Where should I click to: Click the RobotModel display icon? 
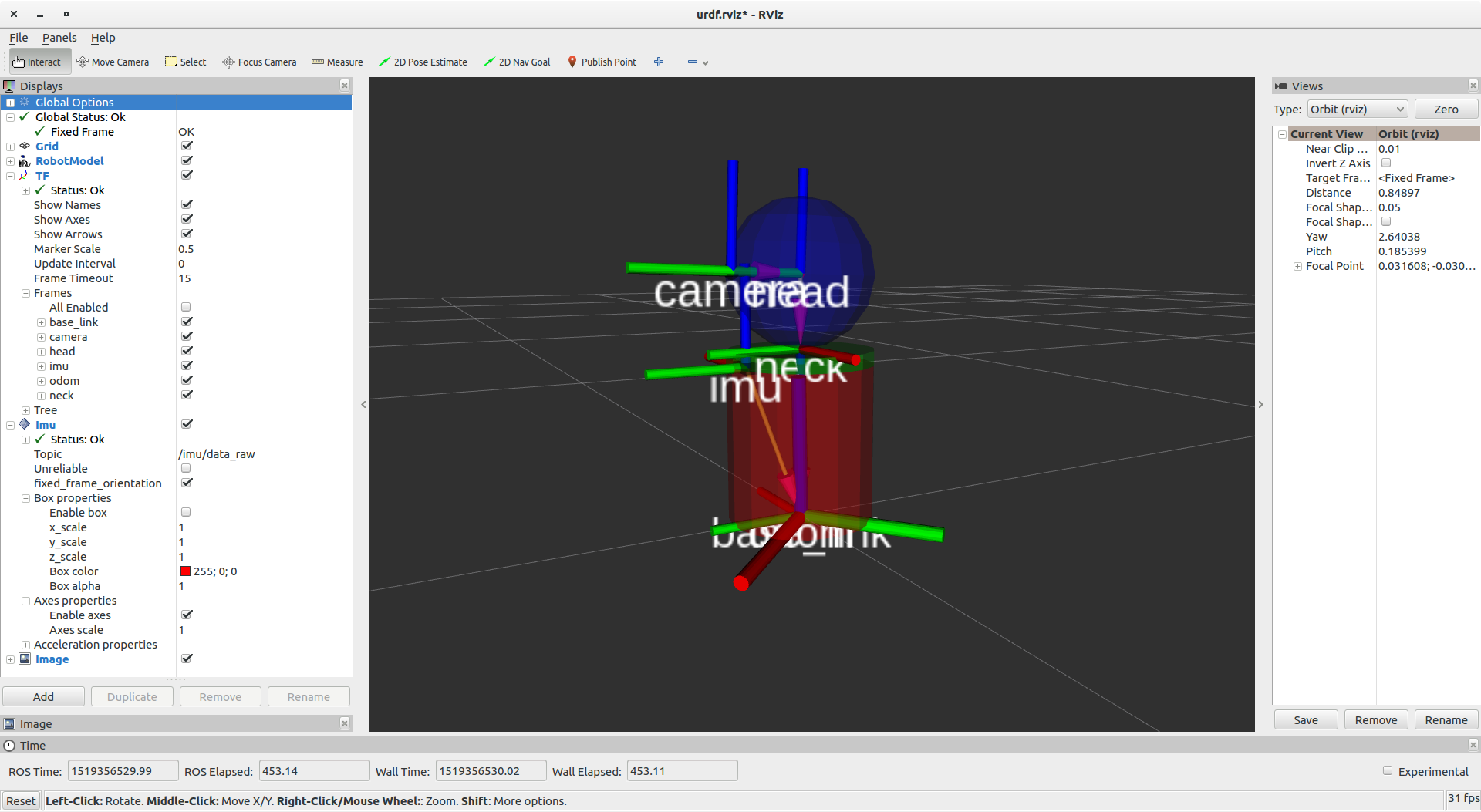pyautogui.click(x=25, y=160)
